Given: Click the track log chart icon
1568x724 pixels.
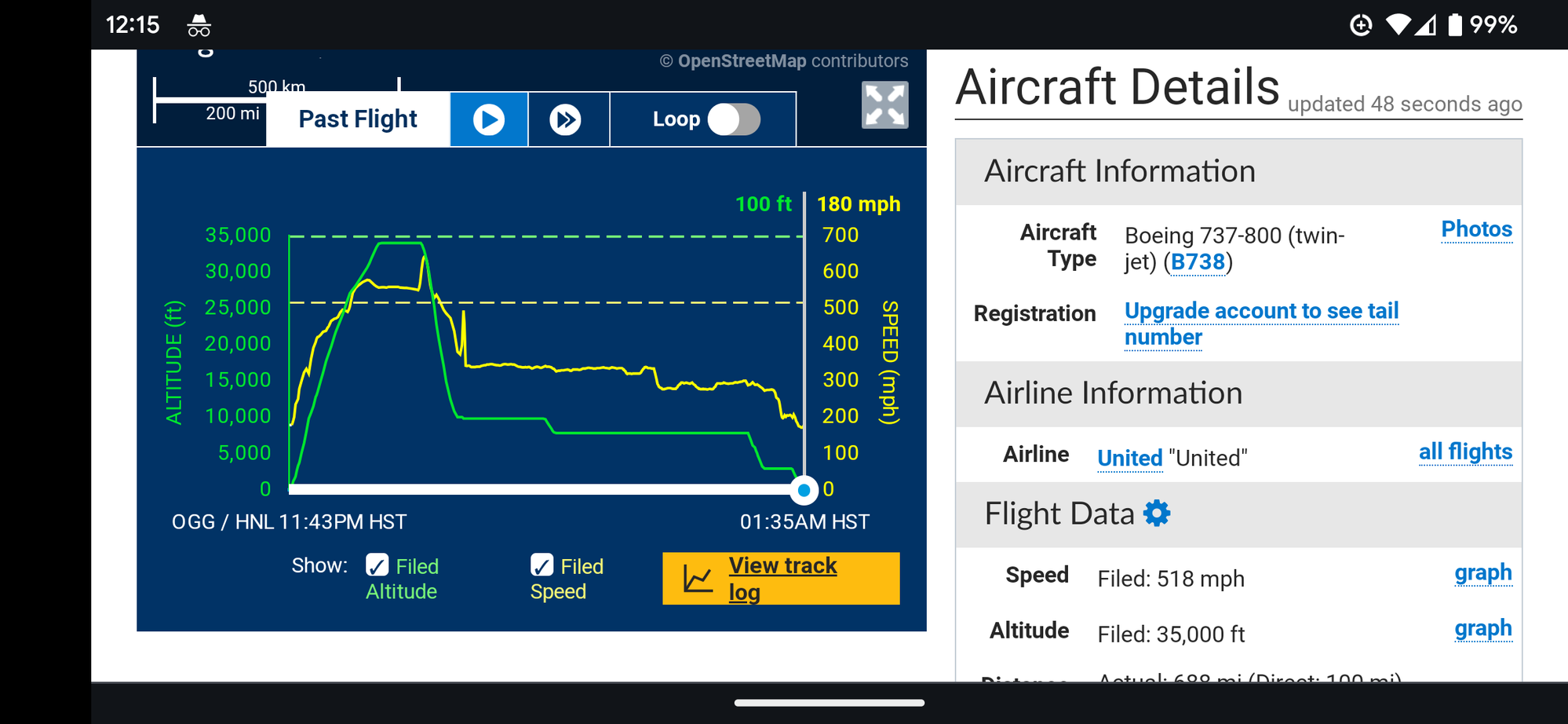Looking at the screenshot, I should coord(698,579).
